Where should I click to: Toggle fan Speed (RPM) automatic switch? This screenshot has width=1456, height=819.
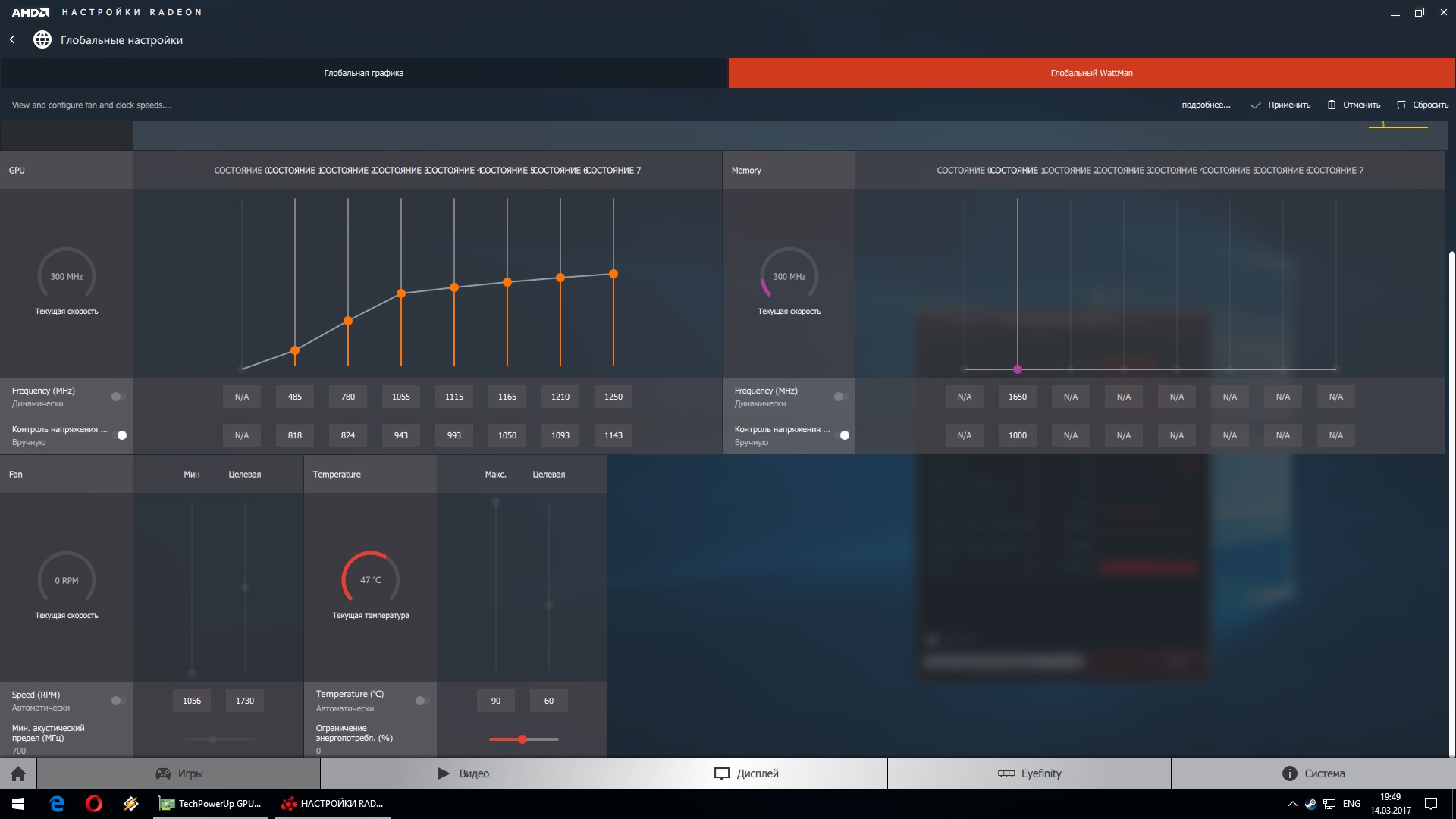coord(118,701)
